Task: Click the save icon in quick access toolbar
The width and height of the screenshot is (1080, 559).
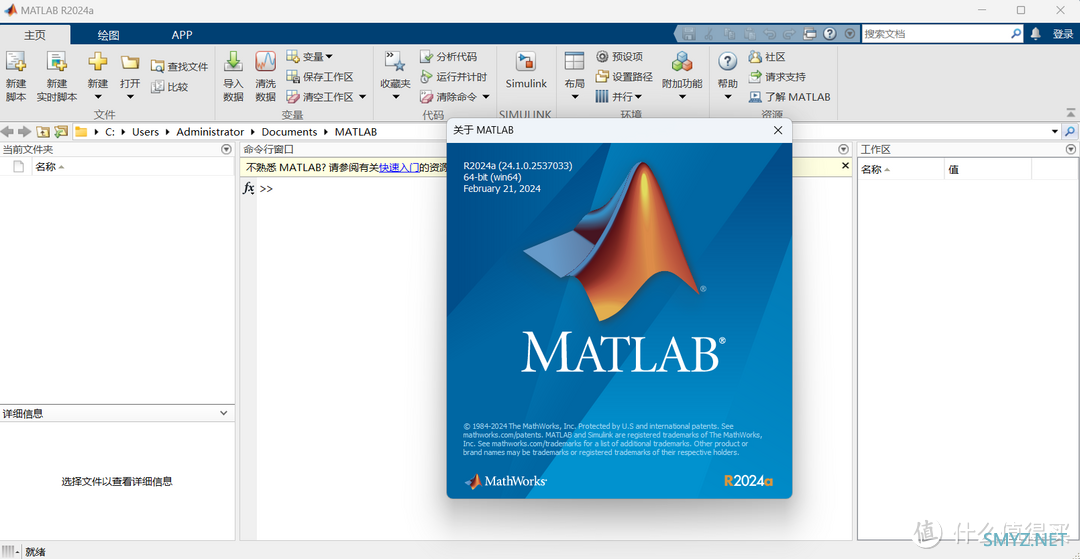Action: (689, 33)
